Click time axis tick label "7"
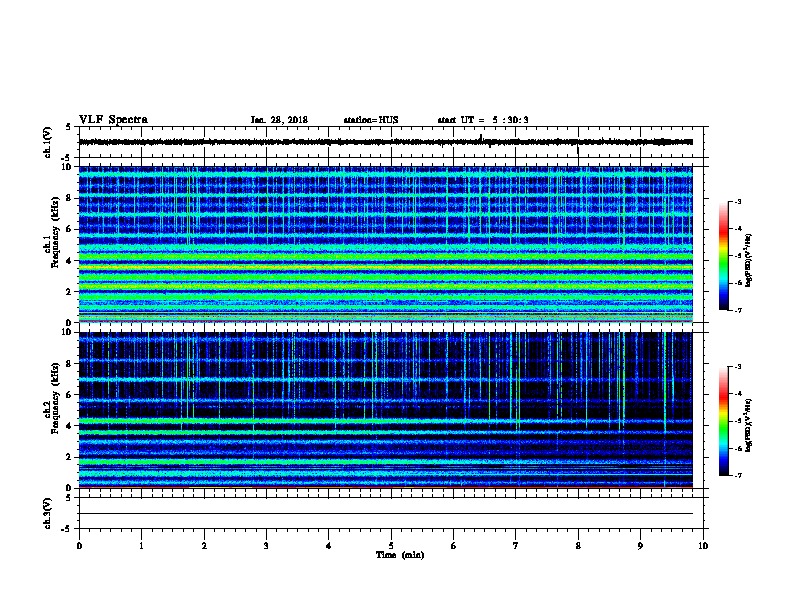The height and width of the screenshot is (612, 792). pyautogui.click(x=516, y=545)
